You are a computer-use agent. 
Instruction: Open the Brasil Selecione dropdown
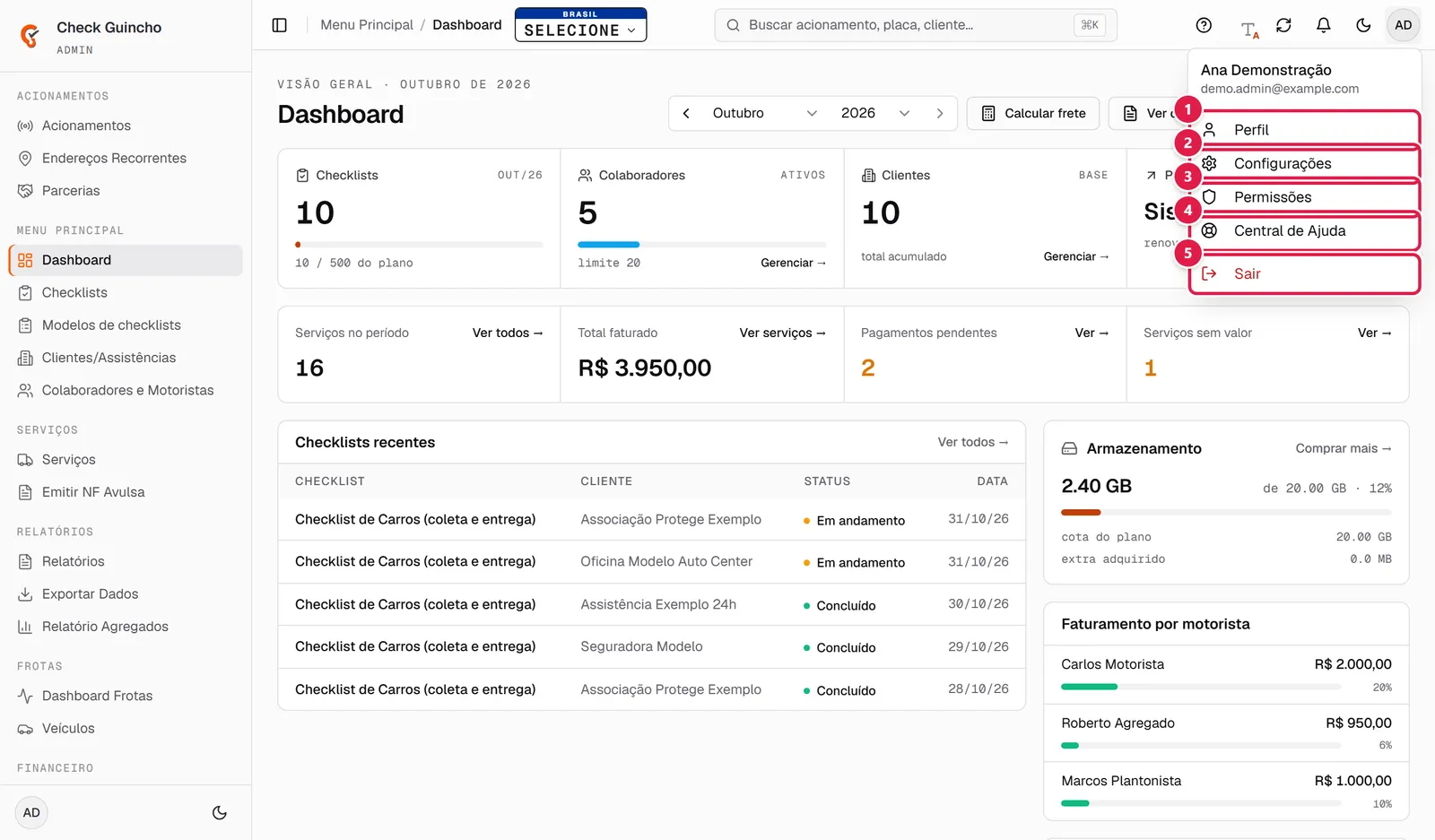[580, 25]
